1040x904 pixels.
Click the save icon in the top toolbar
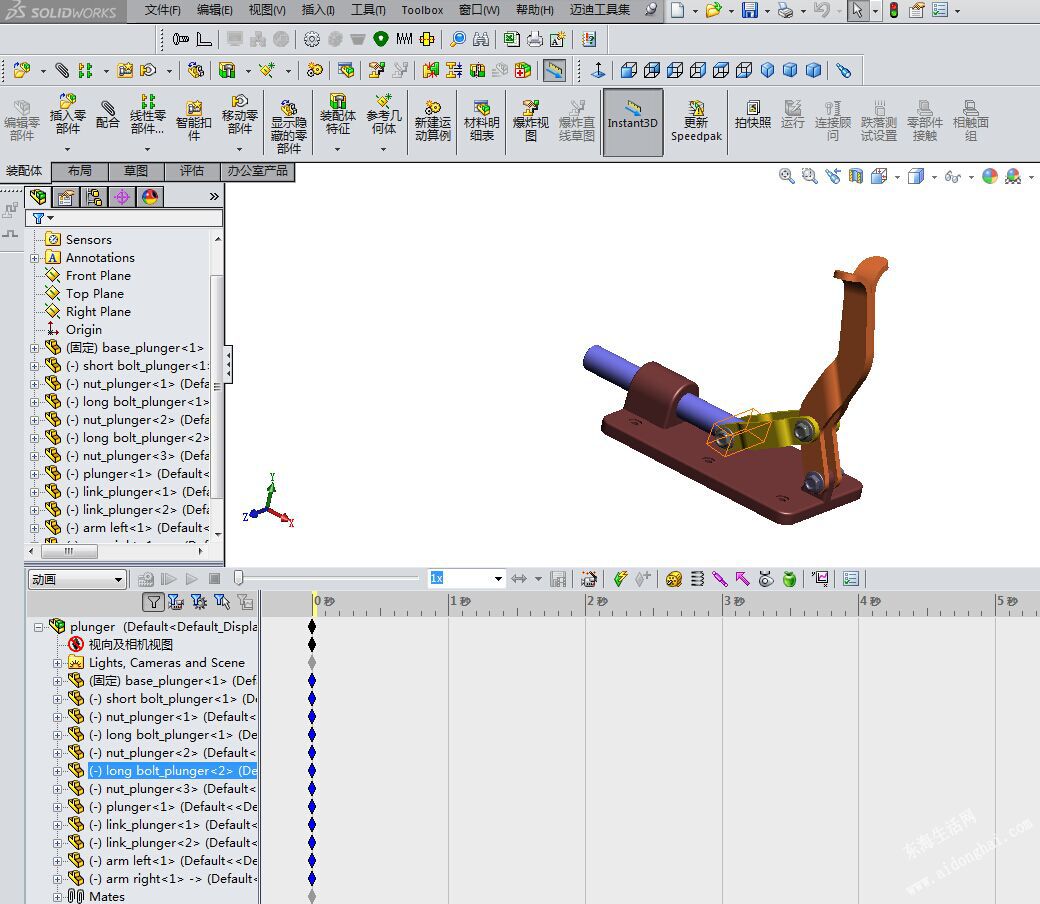tap(749, 10)
